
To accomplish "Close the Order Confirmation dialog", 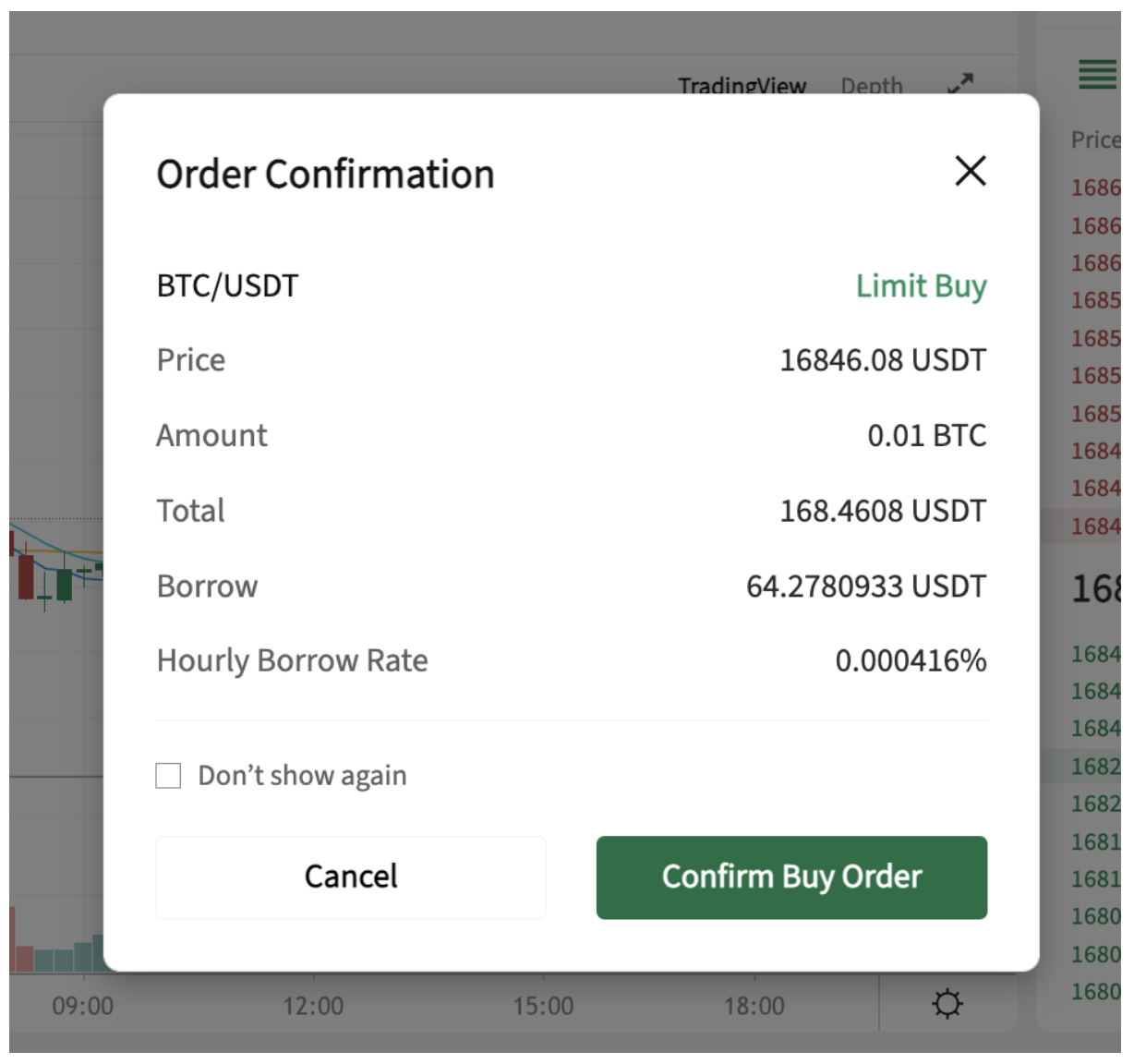I will (970, 171).
